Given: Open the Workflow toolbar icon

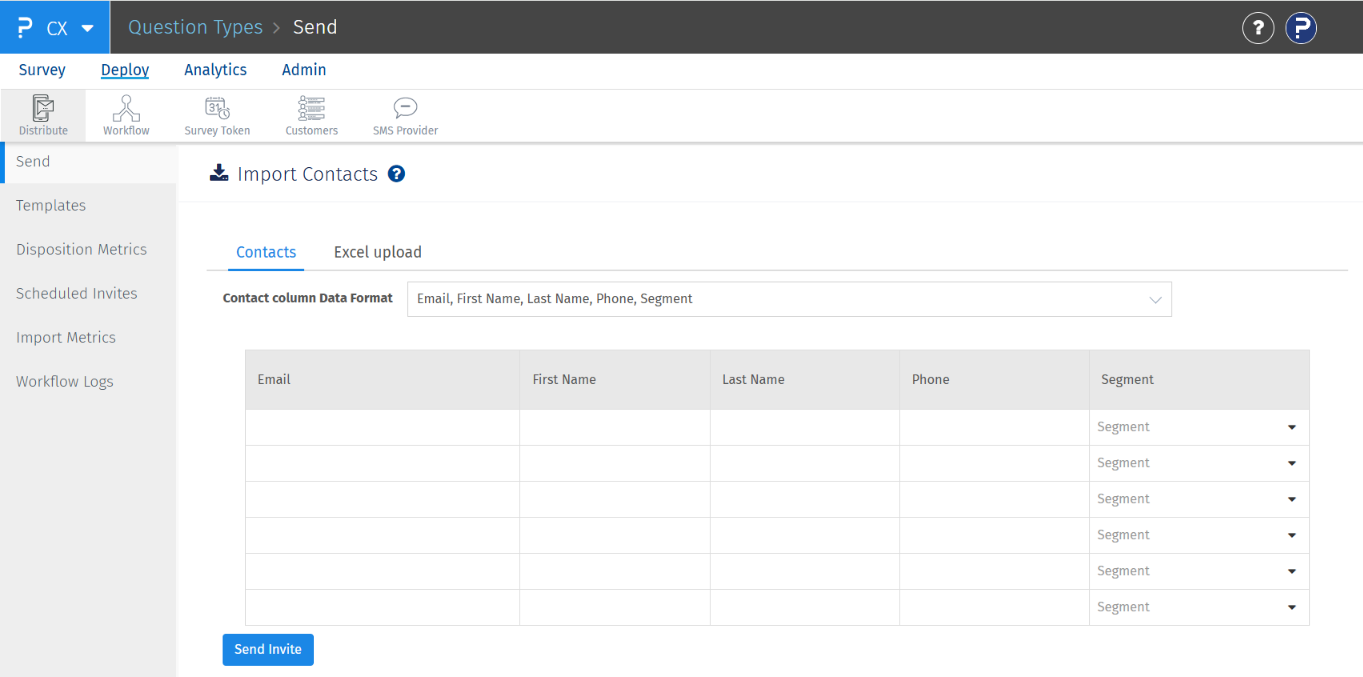Looking at the screenshot, I should 126,115.
